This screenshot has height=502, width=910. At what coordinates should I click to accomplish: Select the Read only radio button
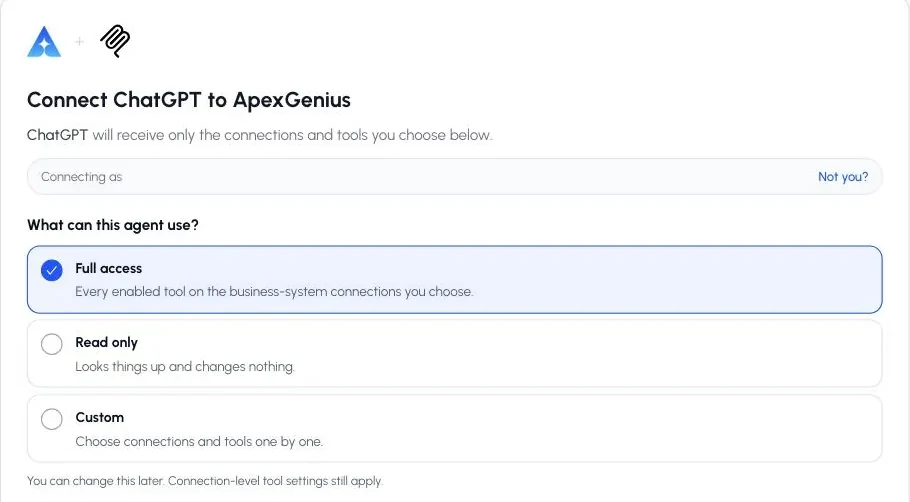(52, 344)
